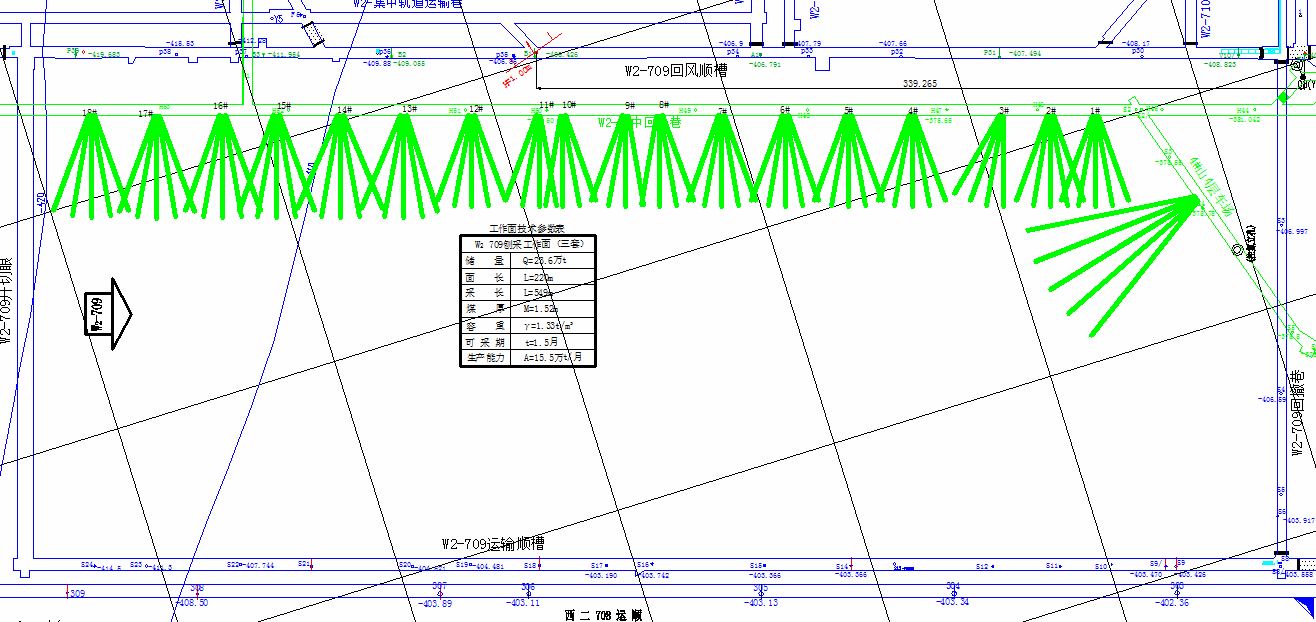Image resolution: width=1316 pixels, height=622 pixels.
Task: Select the 工作面技术参数表 table title
Action: [527, 230]
